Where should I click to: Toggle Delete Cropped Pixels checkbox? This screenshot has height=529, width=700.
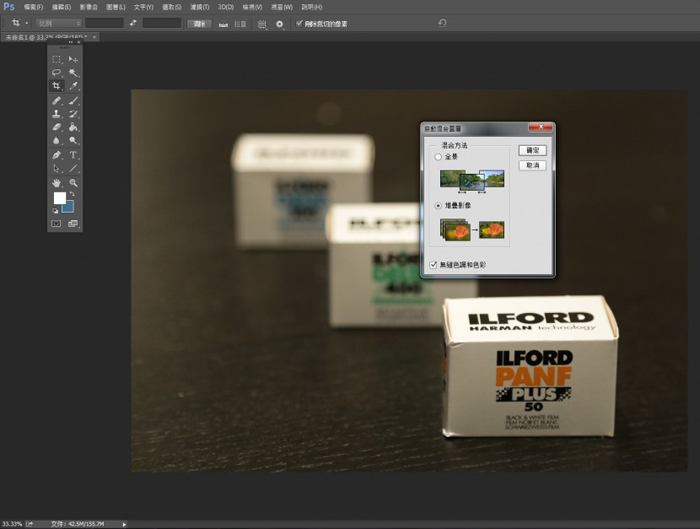299,24
